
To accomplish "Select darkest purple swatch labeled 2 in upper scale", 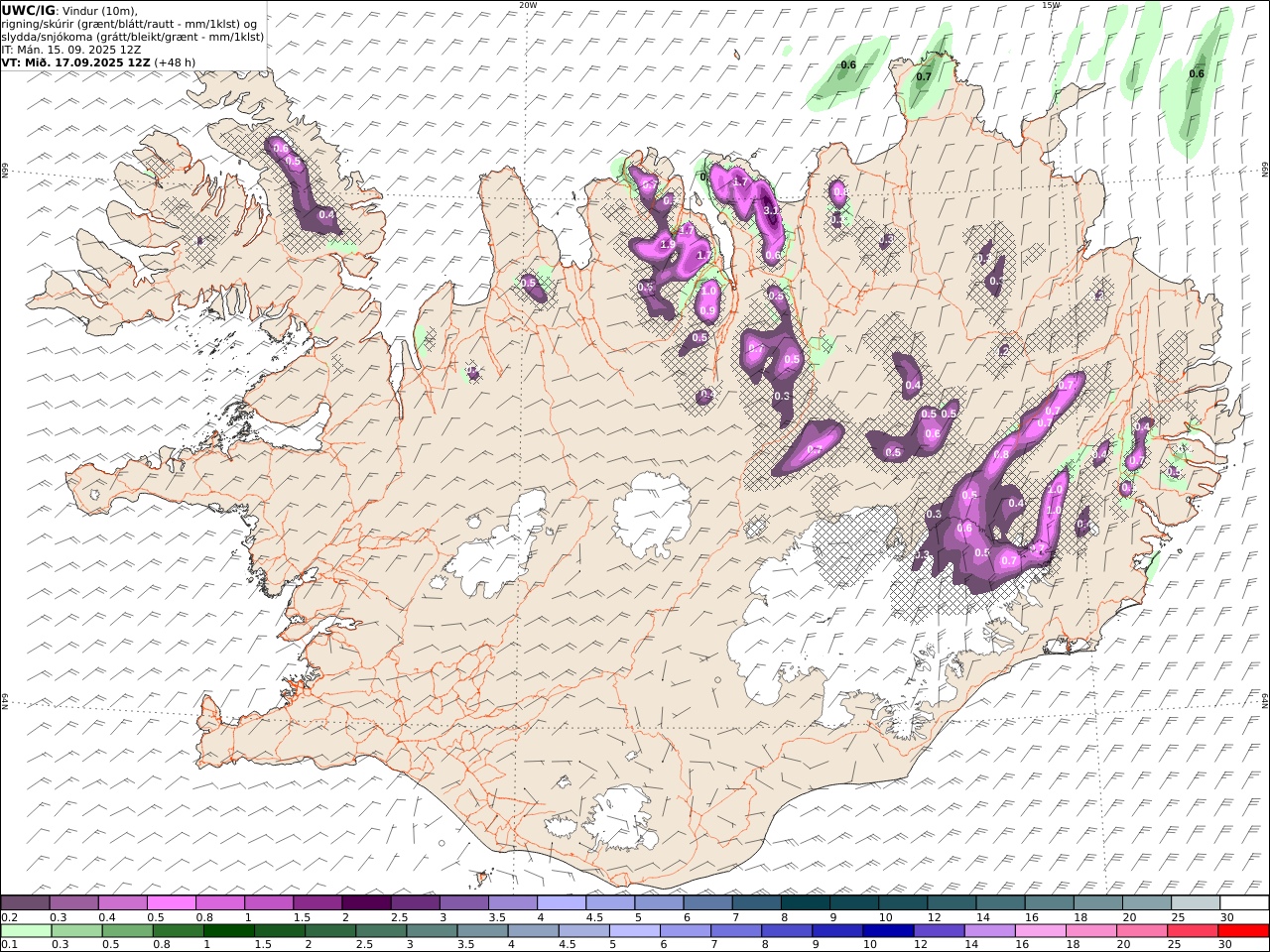I will click(366, 902).
